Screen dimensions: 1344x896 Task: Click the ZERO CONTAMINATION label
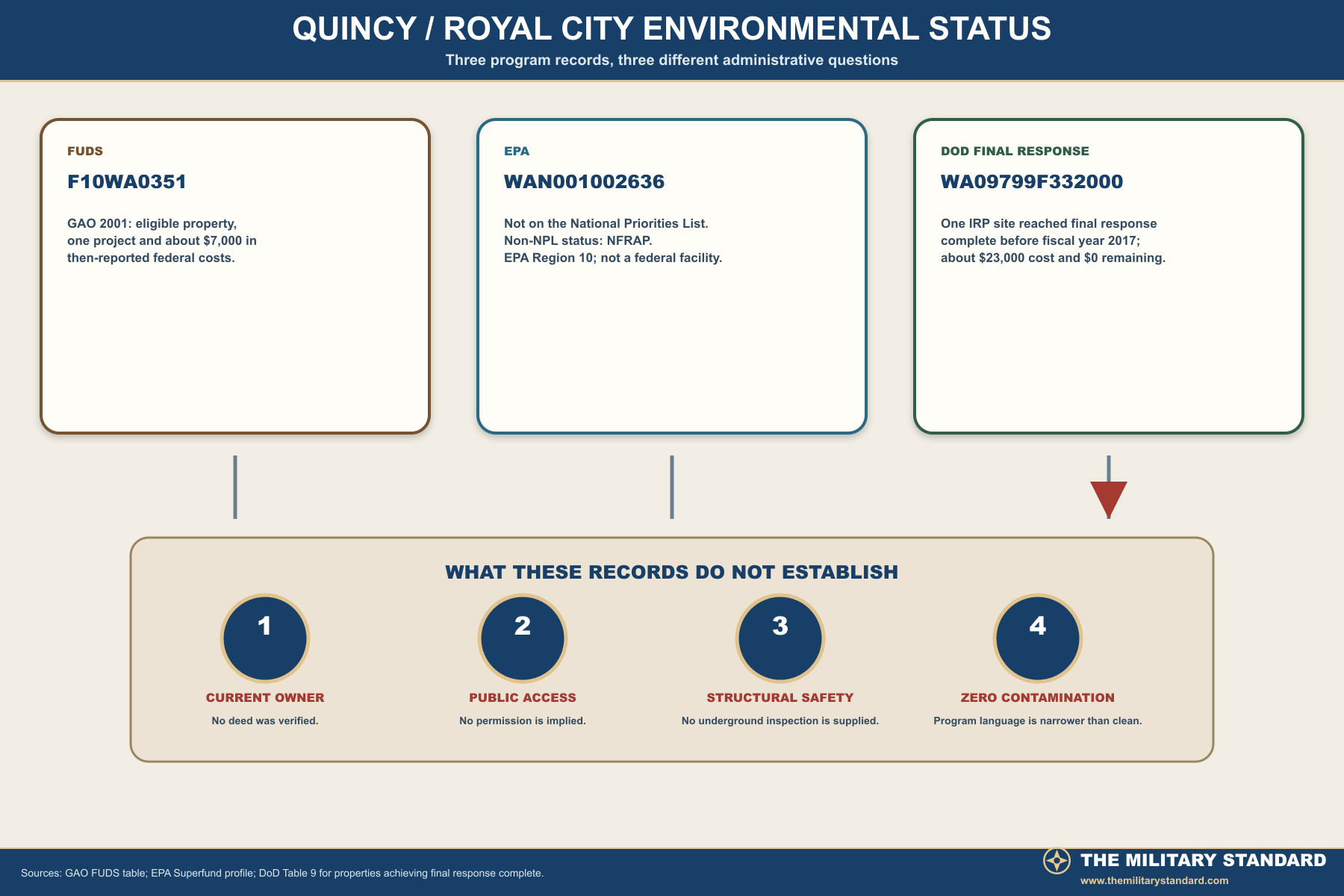(x=1038, y=697)
